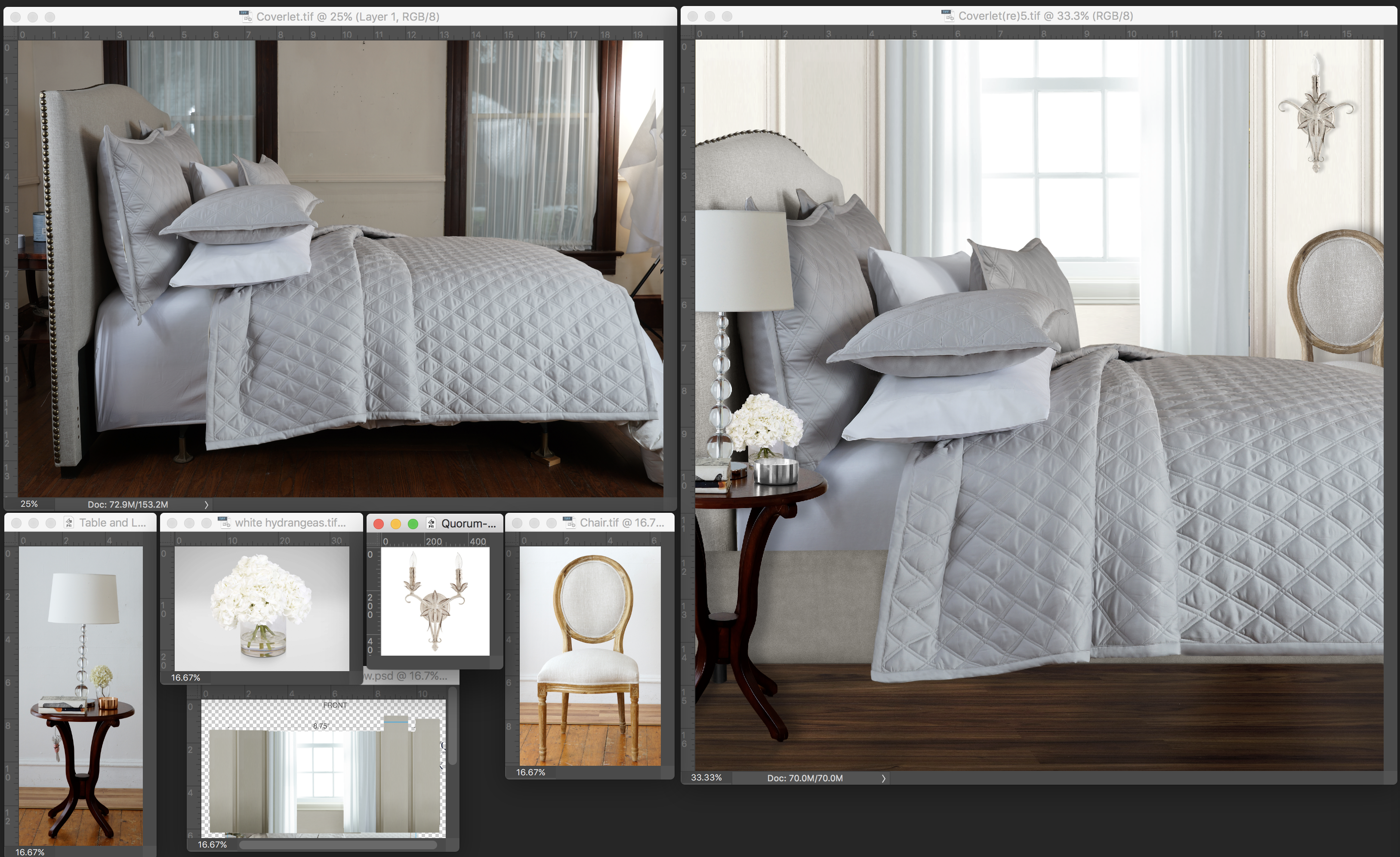
Task: Click the green zoom button on the Quorum window
Action: pos(413,524)
